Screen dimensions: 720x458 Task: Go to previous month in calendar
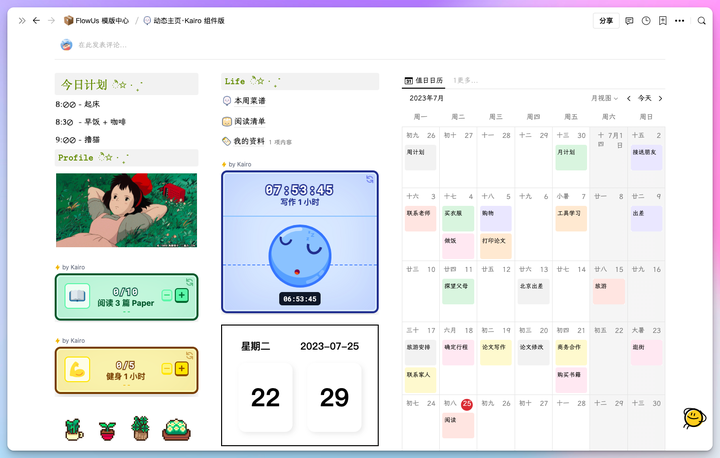(x=629, y=98)
